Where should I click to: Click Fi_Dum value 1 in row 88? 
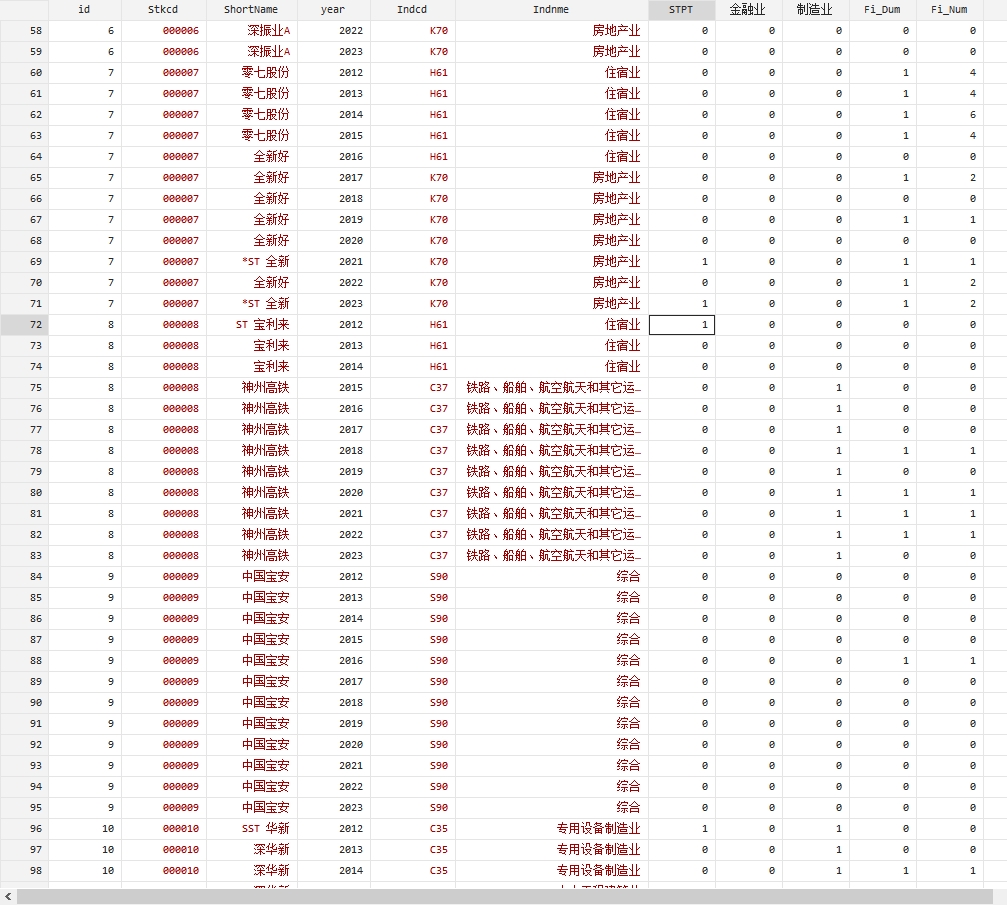906,661
